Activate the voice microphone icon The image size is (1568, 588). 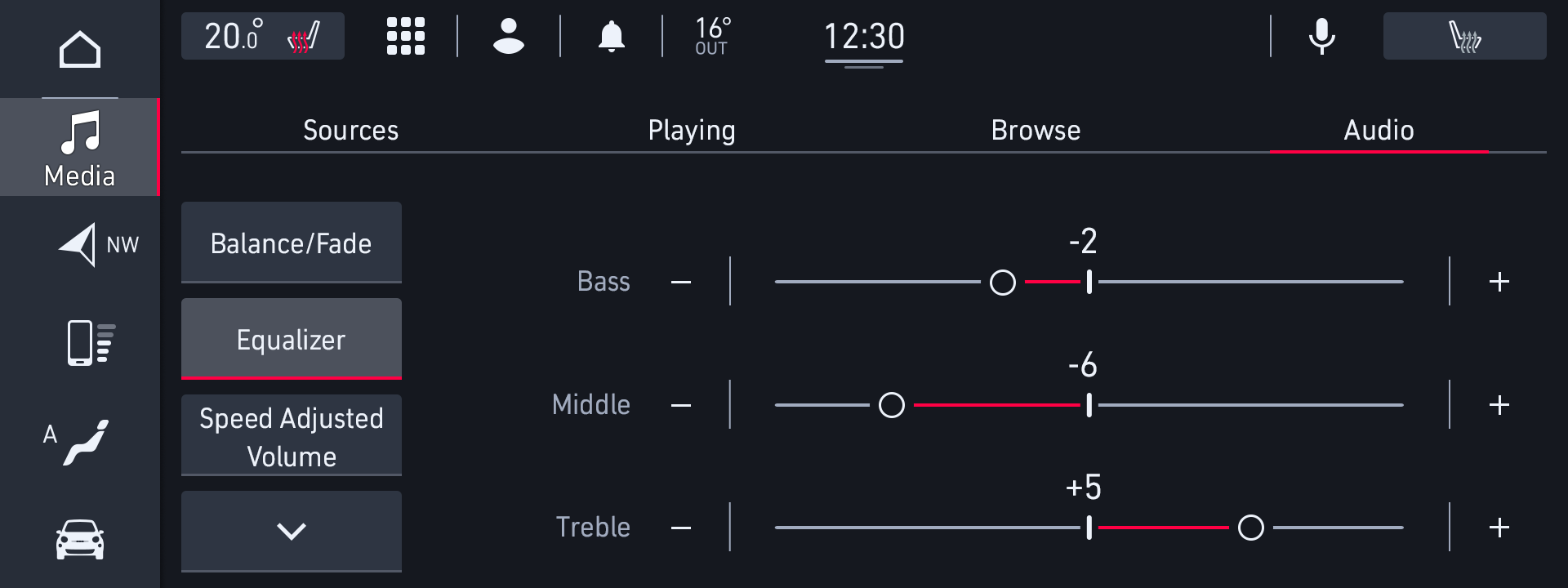(x=1321, y=37)
